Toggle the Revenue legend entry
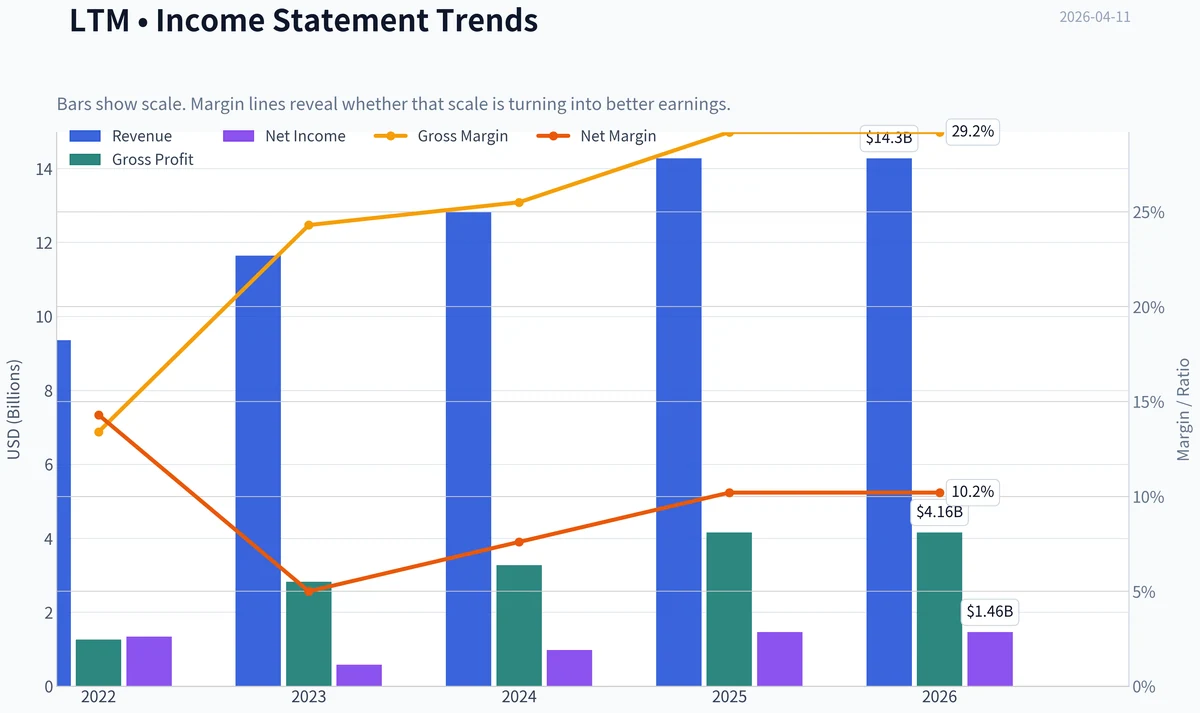Viewport: 1200px width, 713px height. click(x=121, y=136)
